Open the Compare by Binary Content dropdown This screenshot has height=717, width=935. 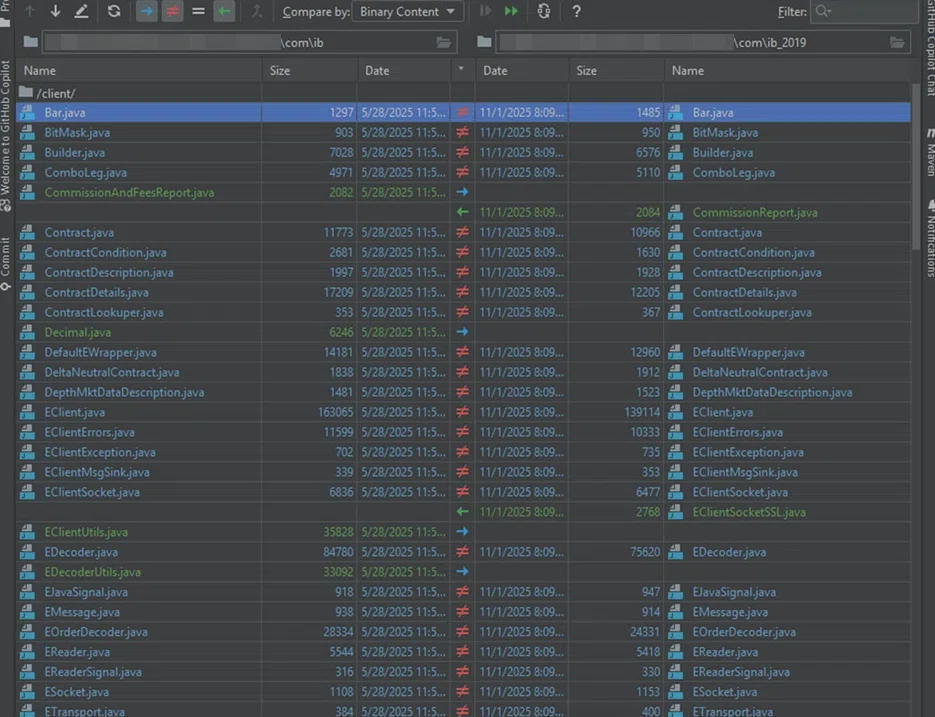click(x=407, y=11)
